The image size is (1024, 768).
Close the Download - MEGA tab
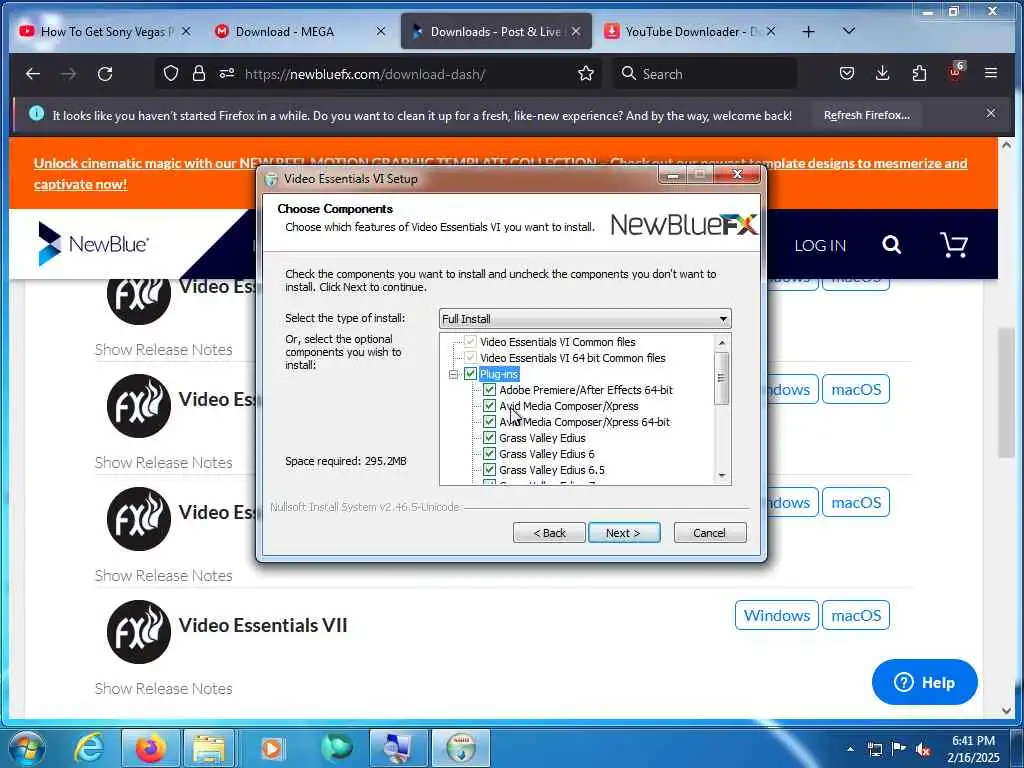click(x=381, y=31)
